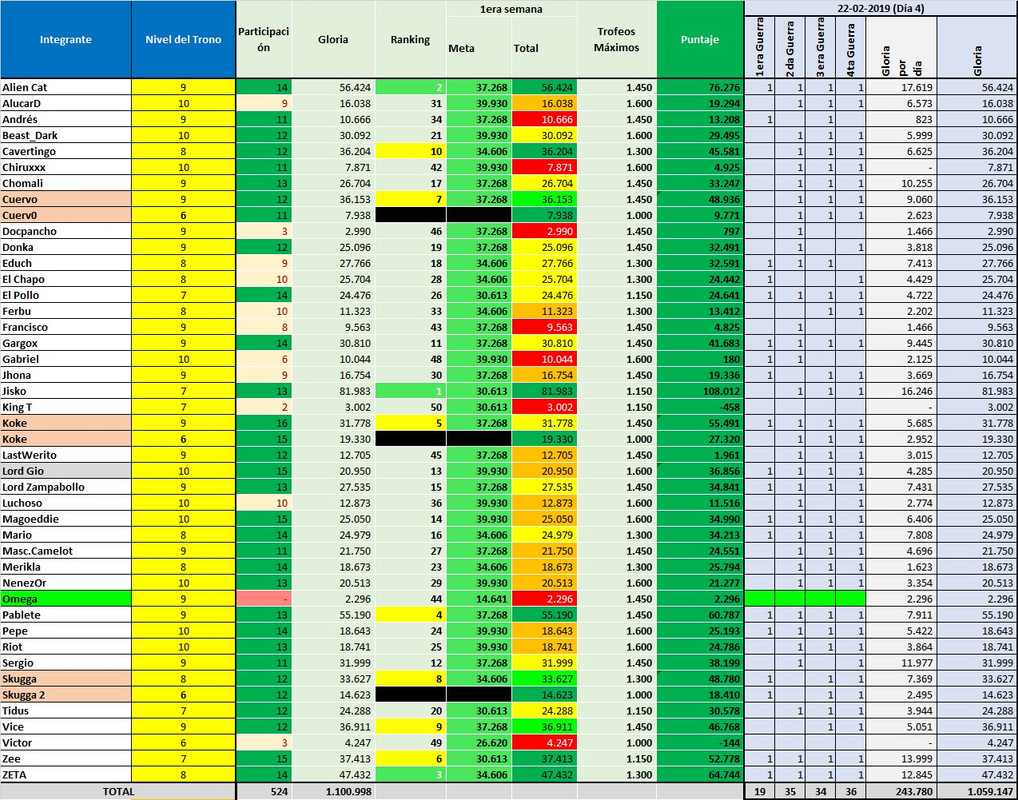Click Koke's ranking cell 5

(410, 423)
